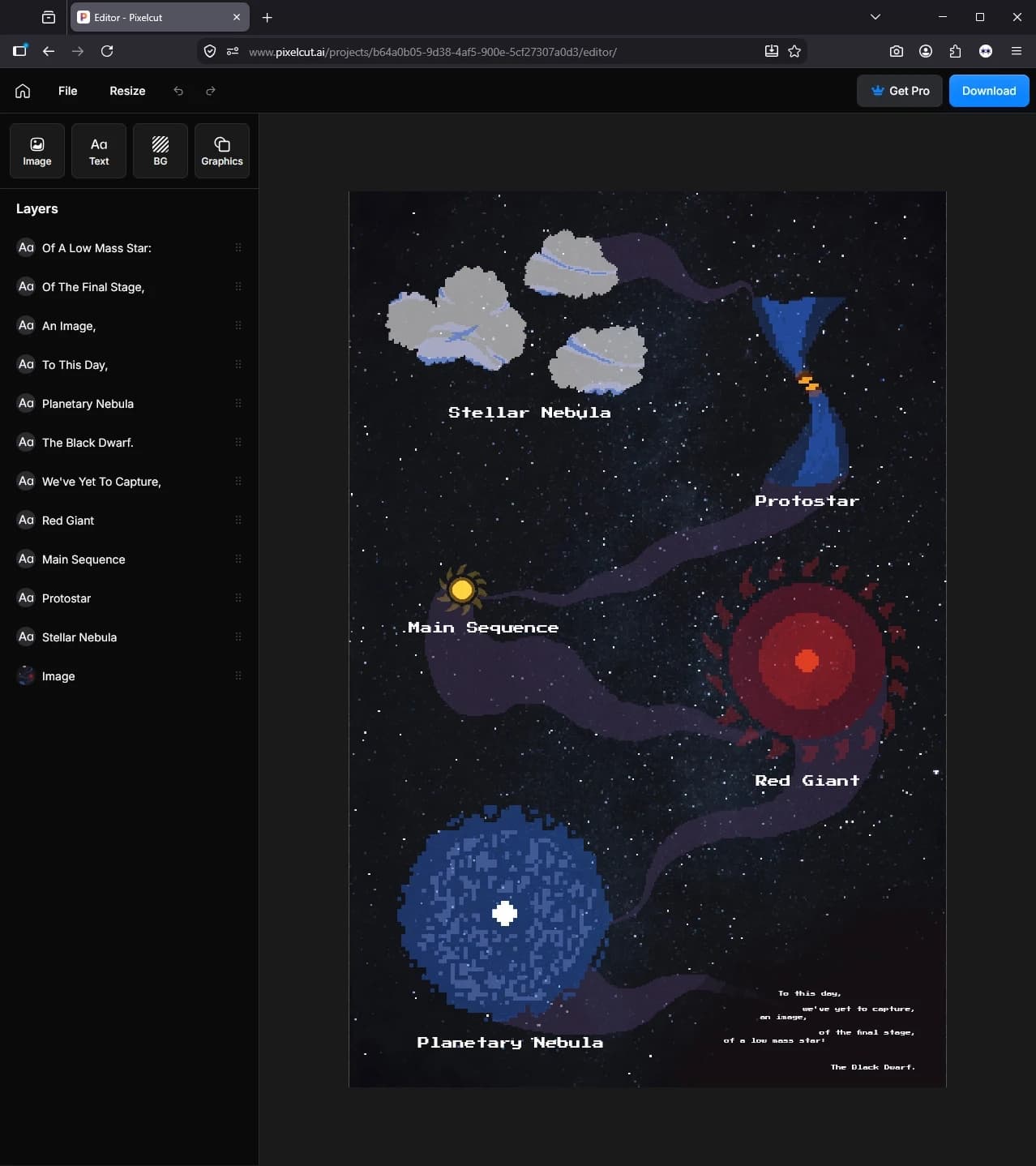Open the Image tool
Image resolution: width=1036 pixels, height=1166 pixels.
coord(37,151)
